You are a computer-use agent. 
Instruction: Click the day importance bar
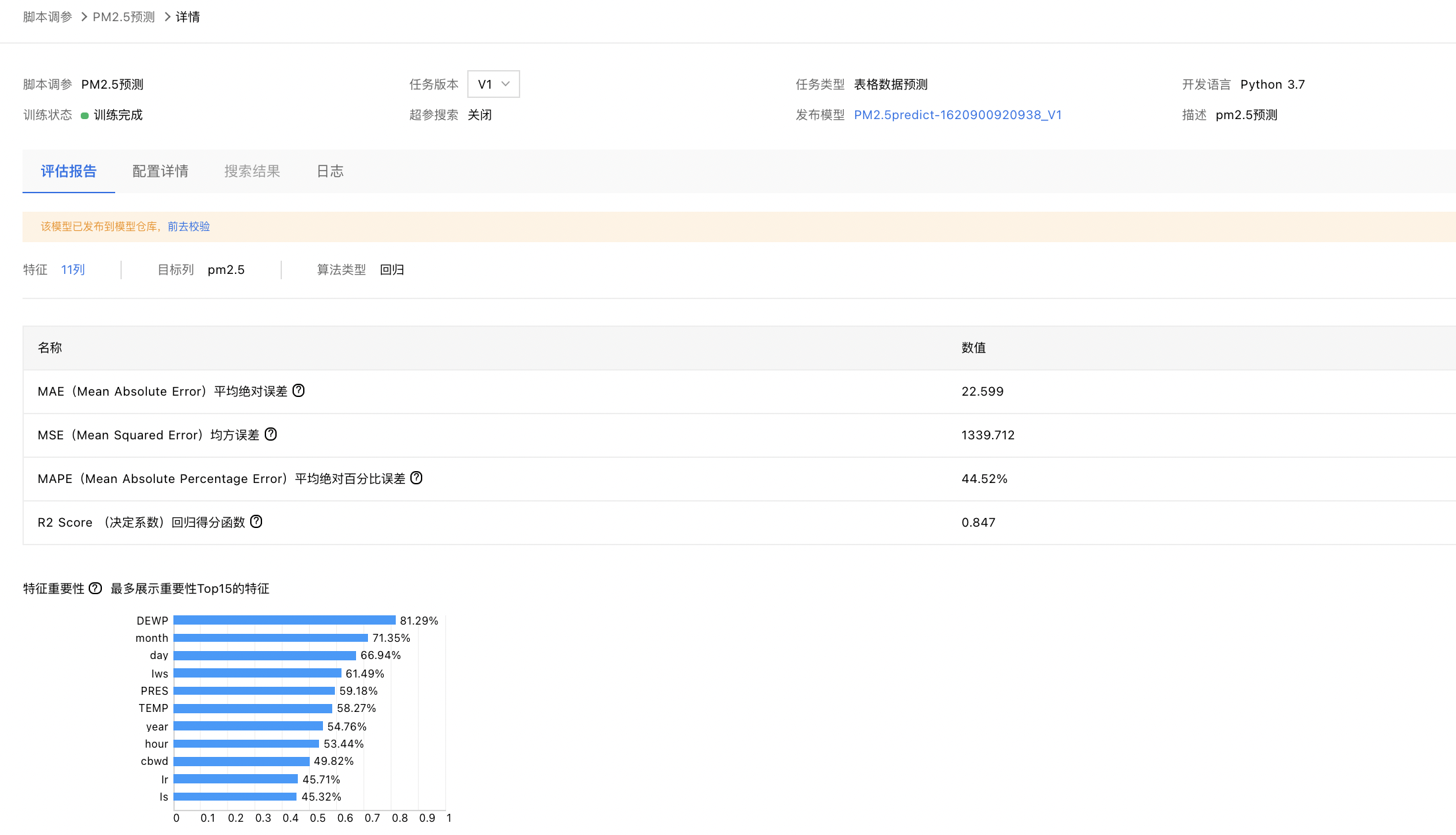265,655
